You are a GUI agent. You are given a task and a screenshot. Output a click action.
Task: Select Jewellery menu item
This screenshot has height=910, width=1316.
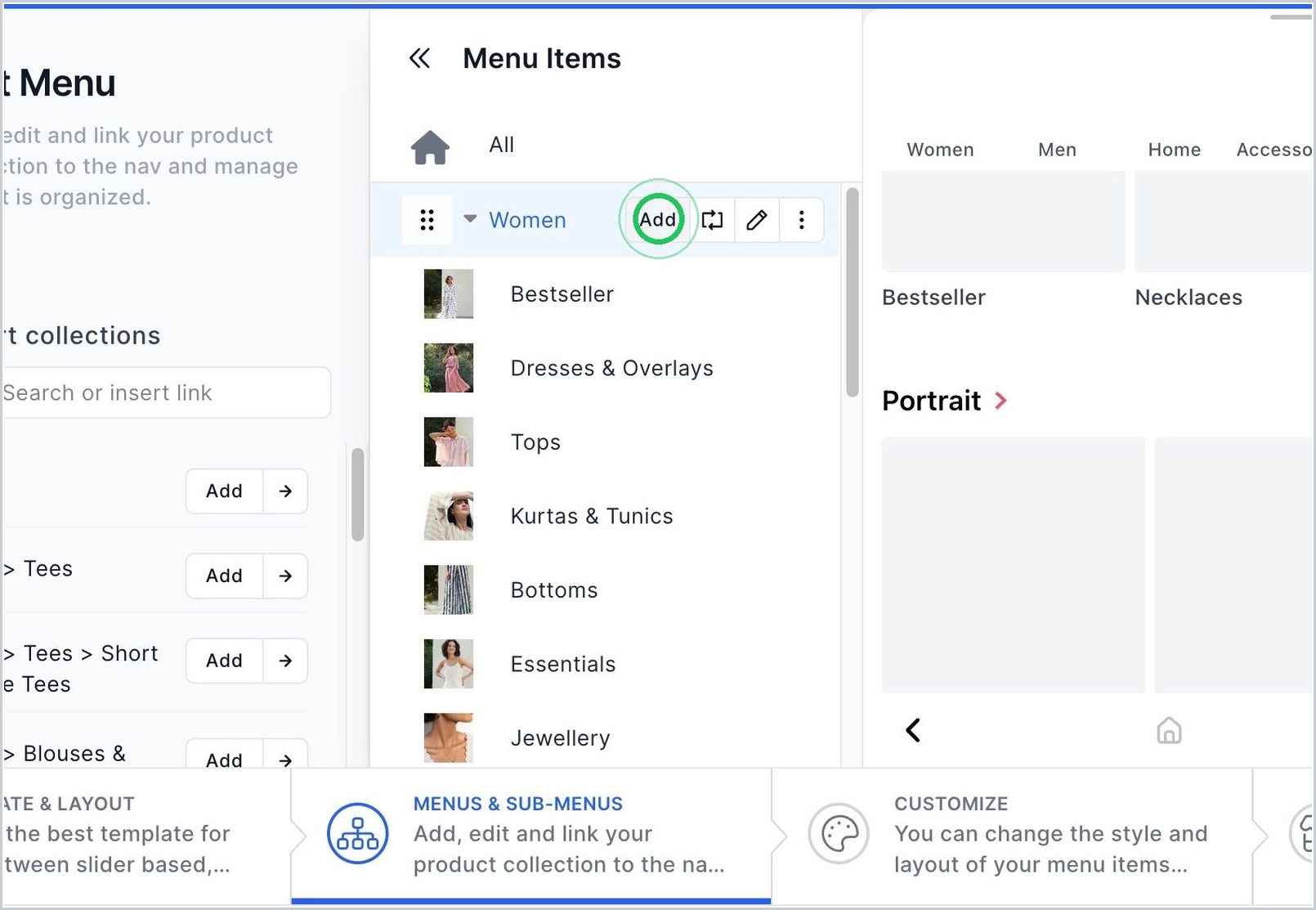[x=560, y=738]
